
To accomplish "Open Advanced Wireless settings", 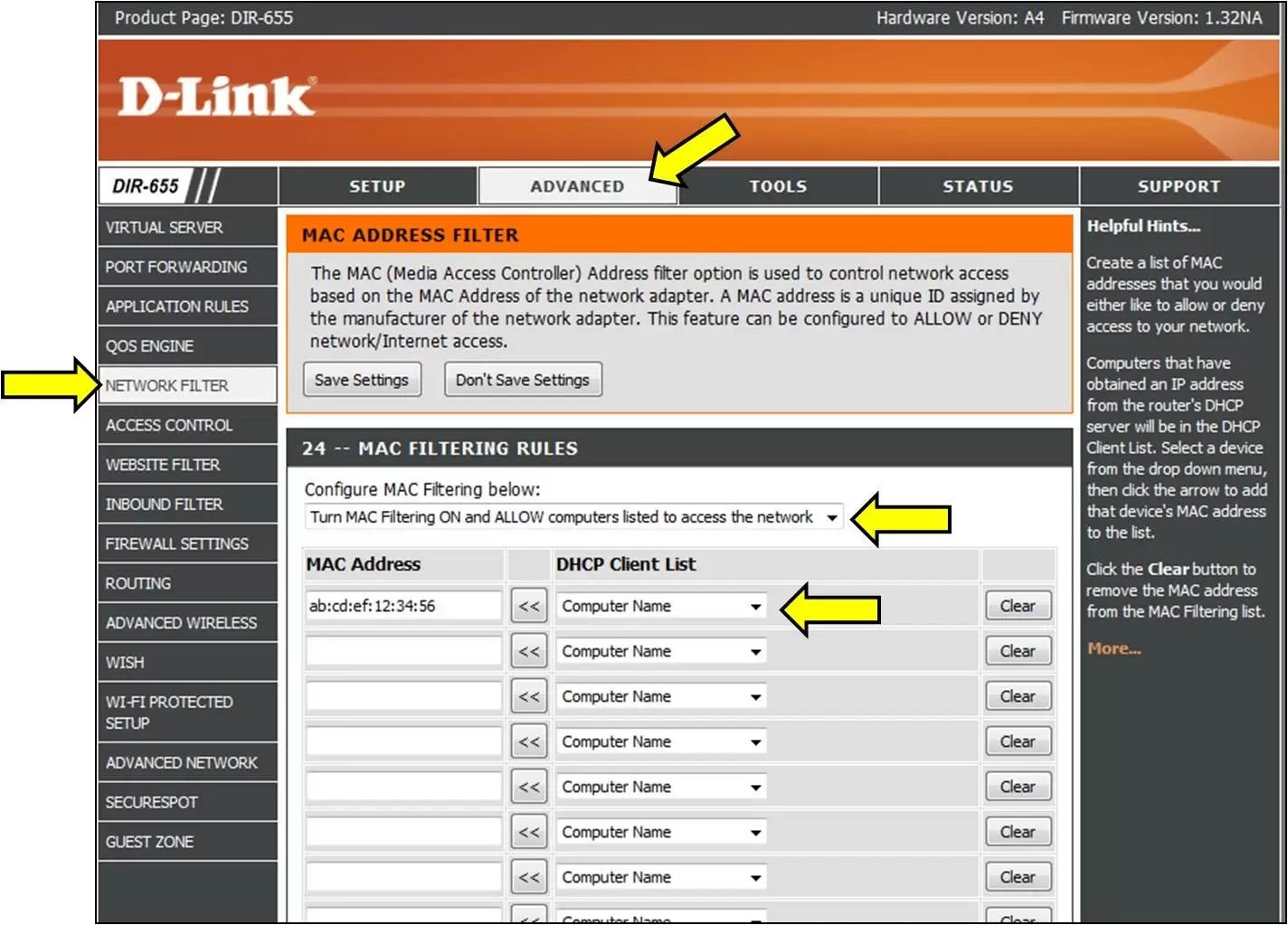I will pyautogui.click(x=187, y=623).
